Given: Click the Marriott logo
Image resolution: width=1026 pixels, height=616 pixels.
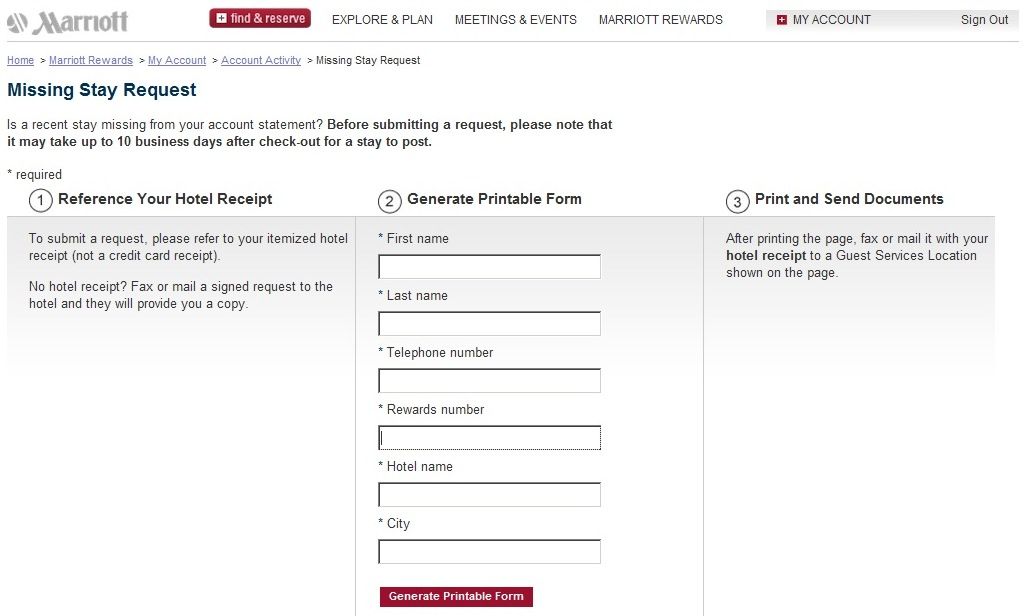Looking at the screenshot, I should pyautogui.click(x=67, y=22).
